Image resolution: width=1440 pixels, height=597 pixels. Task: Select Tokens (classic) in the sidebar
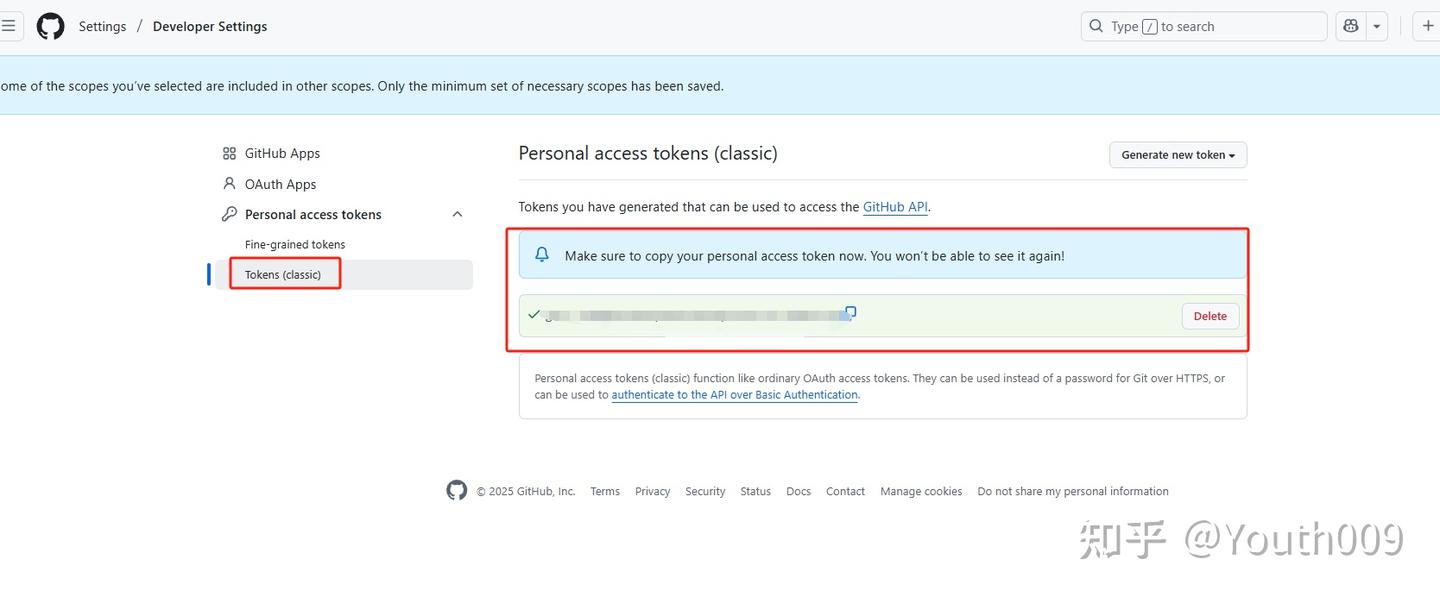coord(283,274)
